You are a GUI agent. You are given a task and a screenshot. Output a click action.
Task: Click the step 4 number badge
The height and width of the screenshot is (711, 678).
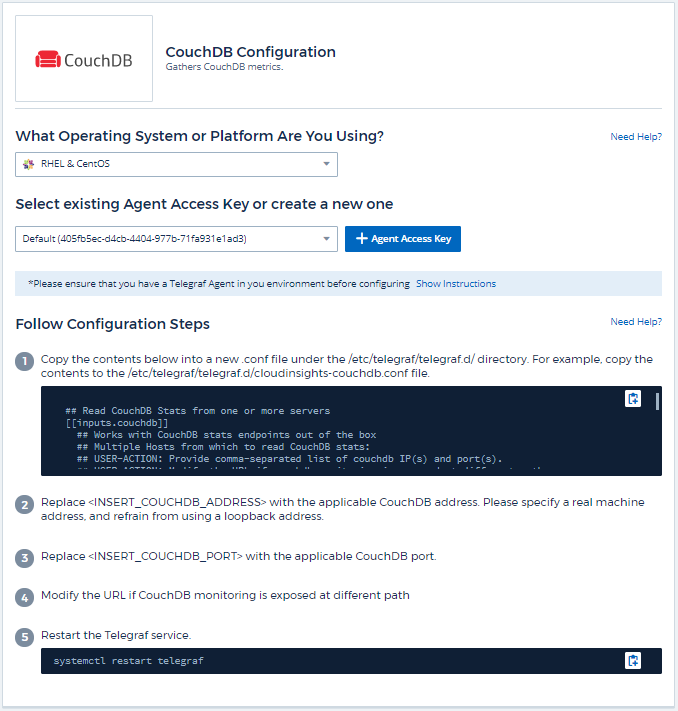coord(25,596)
